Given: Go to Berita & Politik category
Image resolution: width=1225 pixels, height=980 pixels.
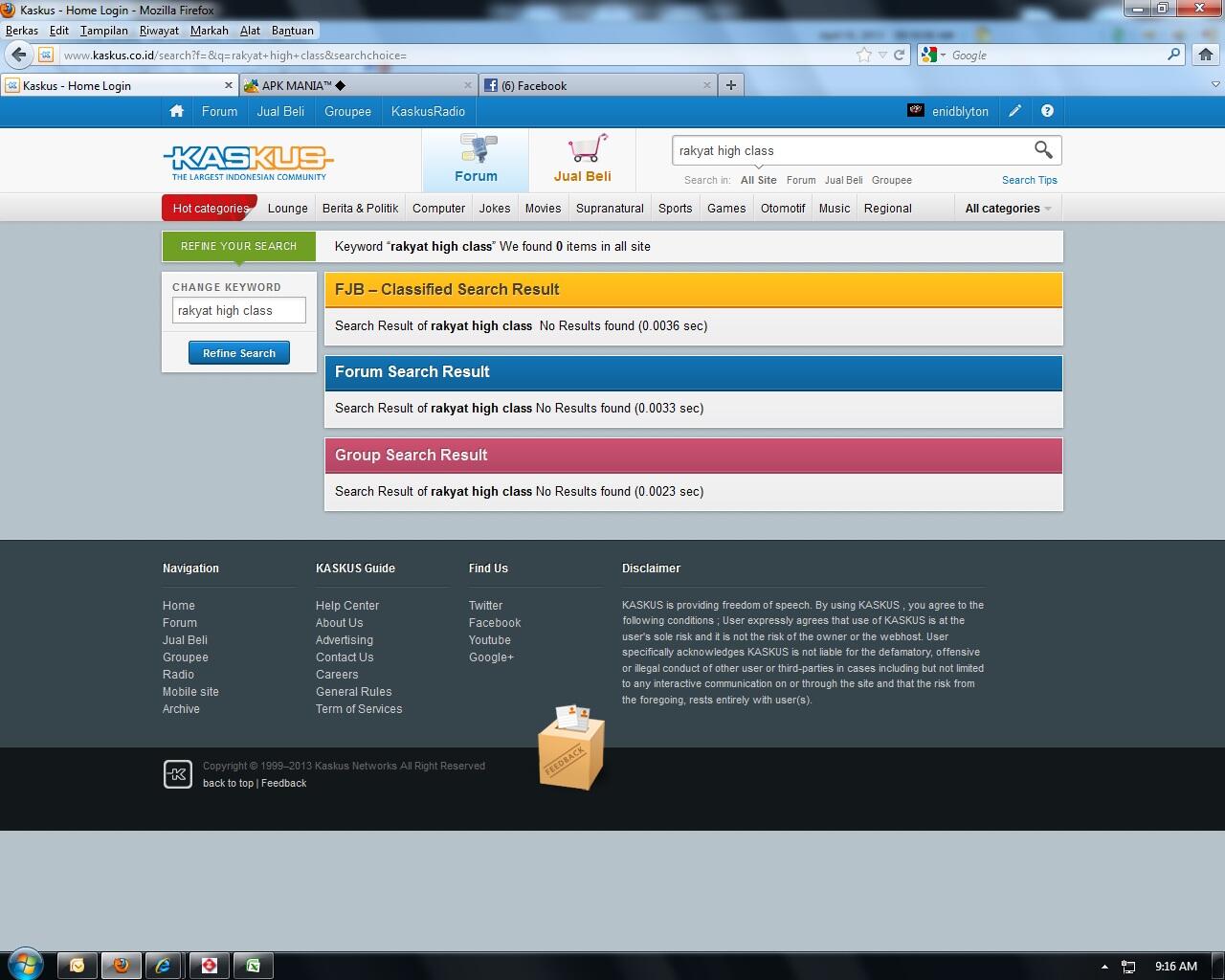Looking at the screenshot, I should point(360,208).
